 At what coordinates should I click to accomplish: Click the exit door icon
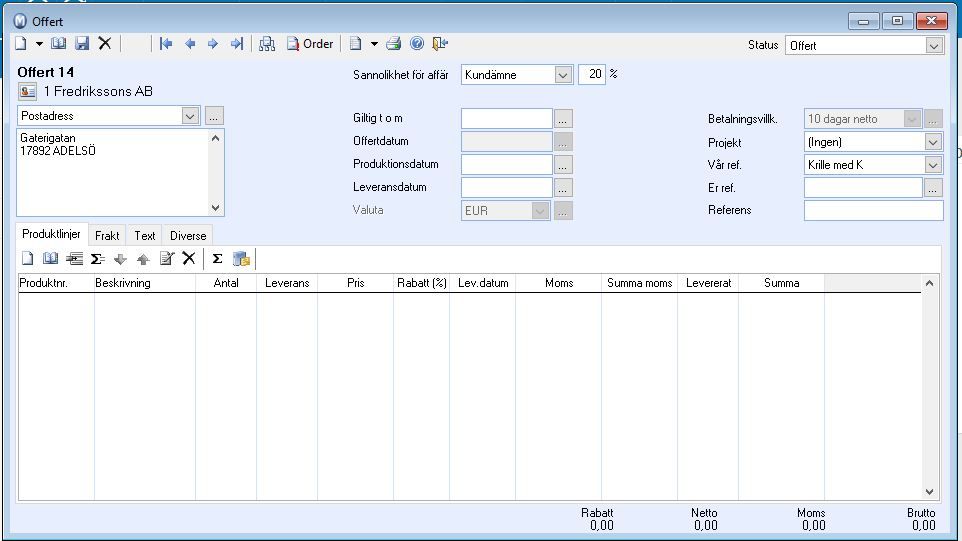[x=440, y=44]
